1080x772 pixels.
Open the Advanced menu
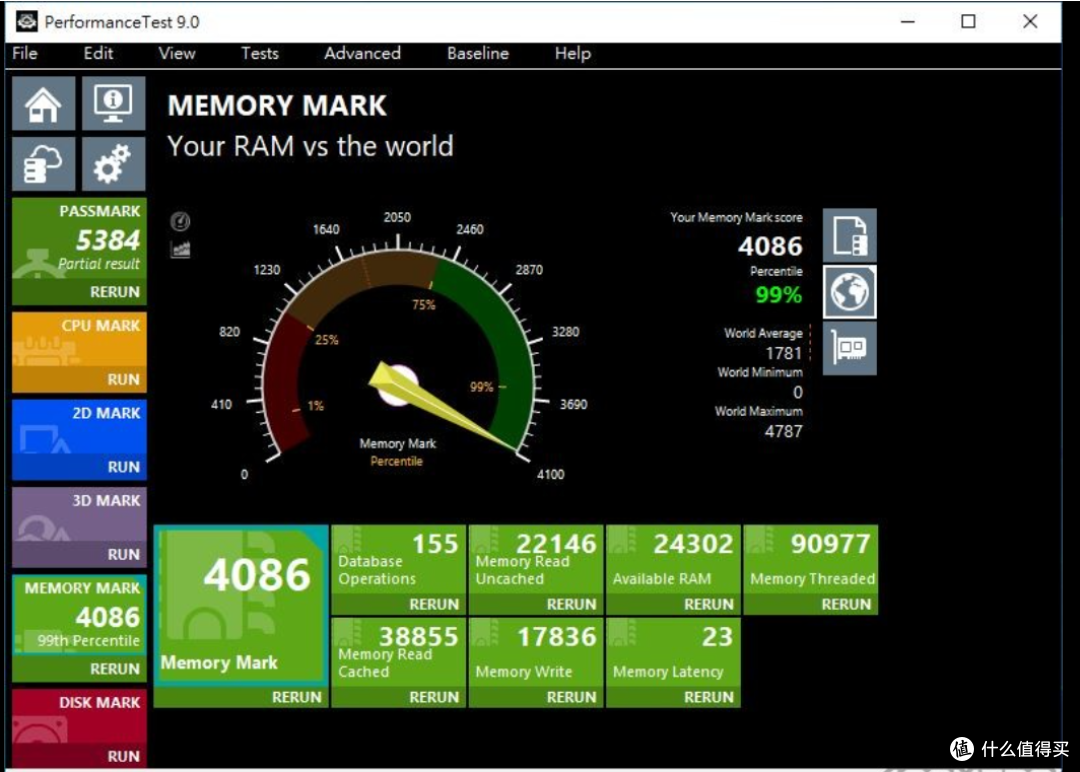coord(362,53)
